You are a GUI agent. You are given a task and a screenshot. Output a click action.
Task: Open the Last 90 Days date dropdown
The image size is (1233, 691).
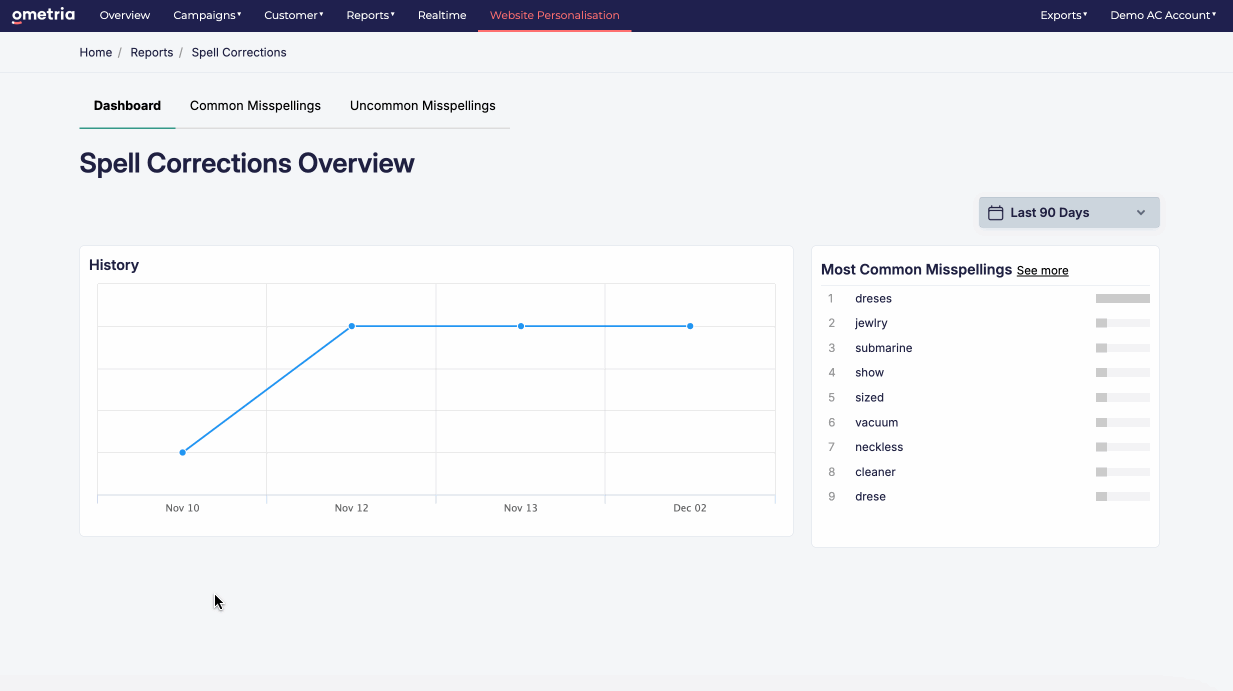point(1068,213)
